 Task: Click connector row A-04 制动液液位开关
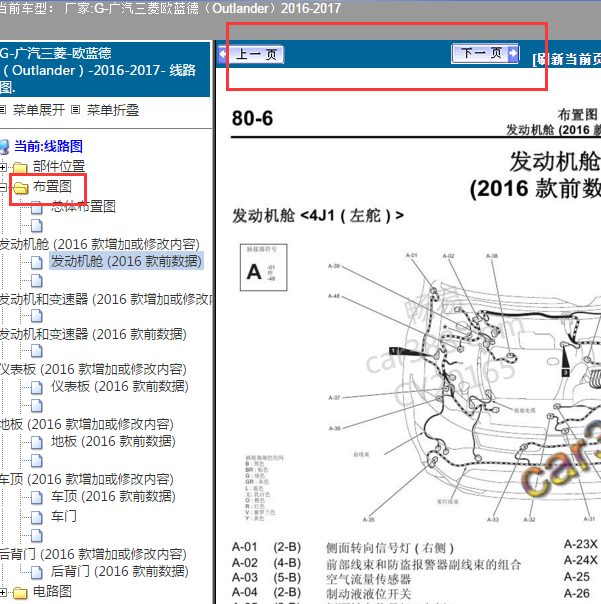(321, 593)
